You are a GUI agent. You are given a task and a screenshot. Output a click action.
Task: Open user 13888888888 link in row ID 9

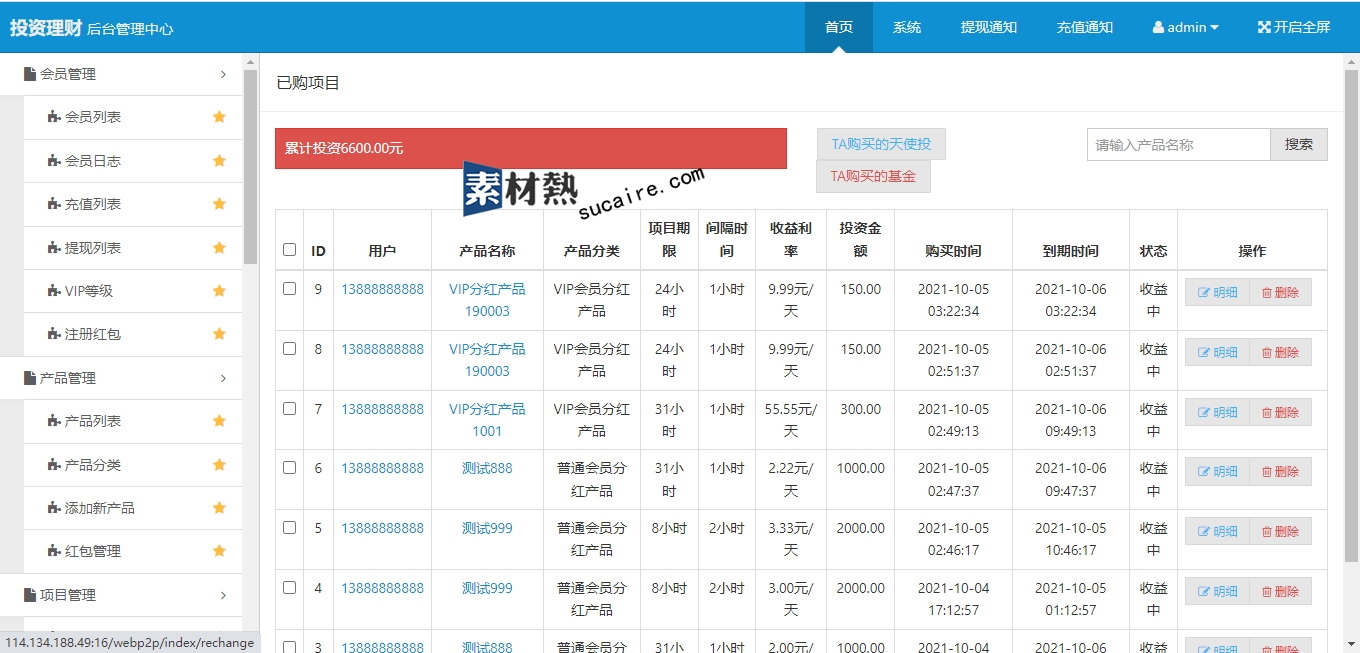pos(382,289)
